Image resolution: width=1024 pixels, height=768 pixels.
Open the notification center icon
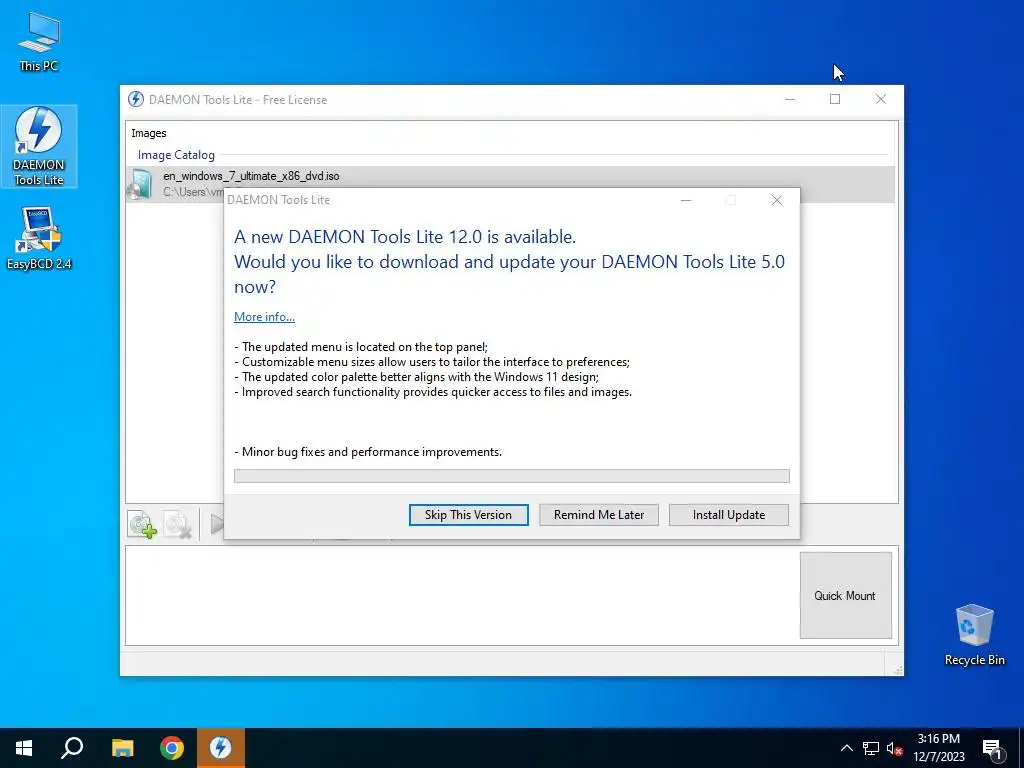993,749
